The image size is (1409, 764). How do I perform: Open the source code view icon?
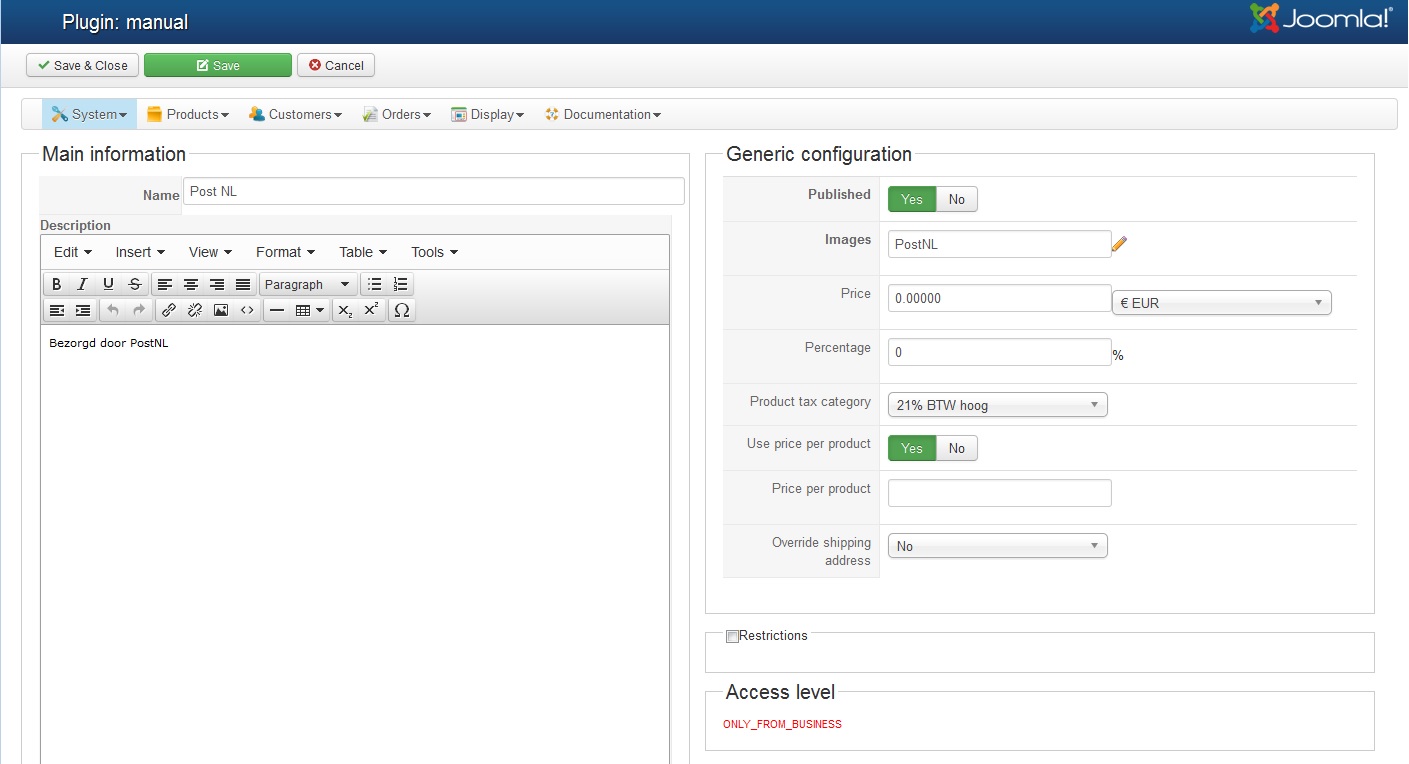[x=247, y=311]
